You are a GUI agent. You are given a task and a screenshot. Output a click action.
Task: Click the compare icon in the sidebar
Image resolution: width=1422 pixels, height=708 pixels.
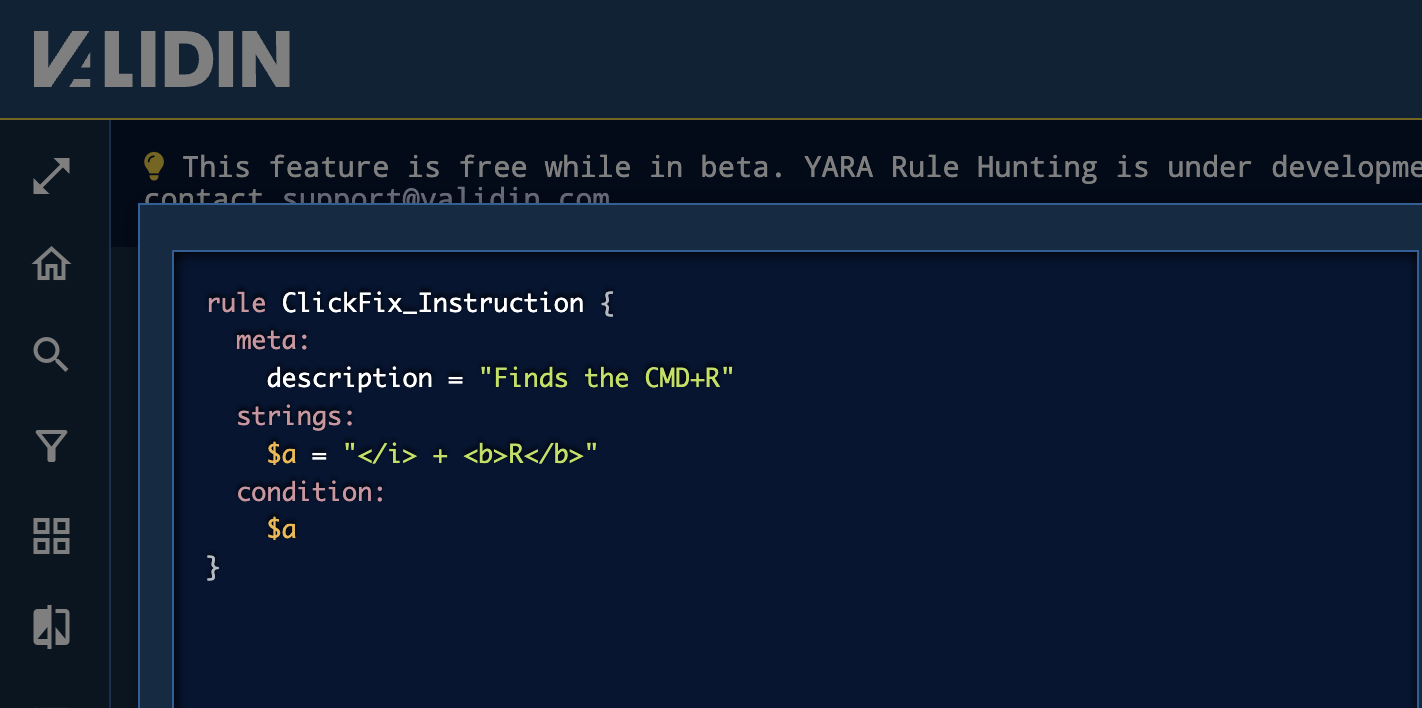52,627
